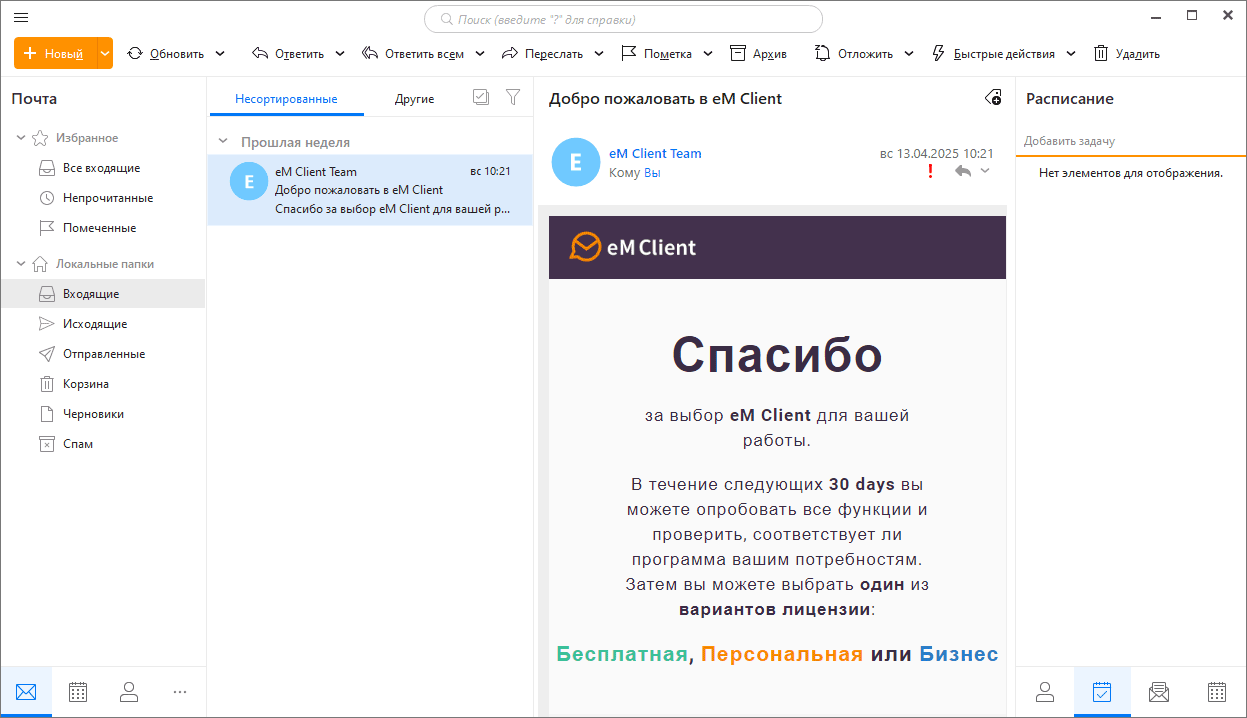The image size is (1247, 718).
Task: Switch to the Несортированные tab
Action: (286, 99)
